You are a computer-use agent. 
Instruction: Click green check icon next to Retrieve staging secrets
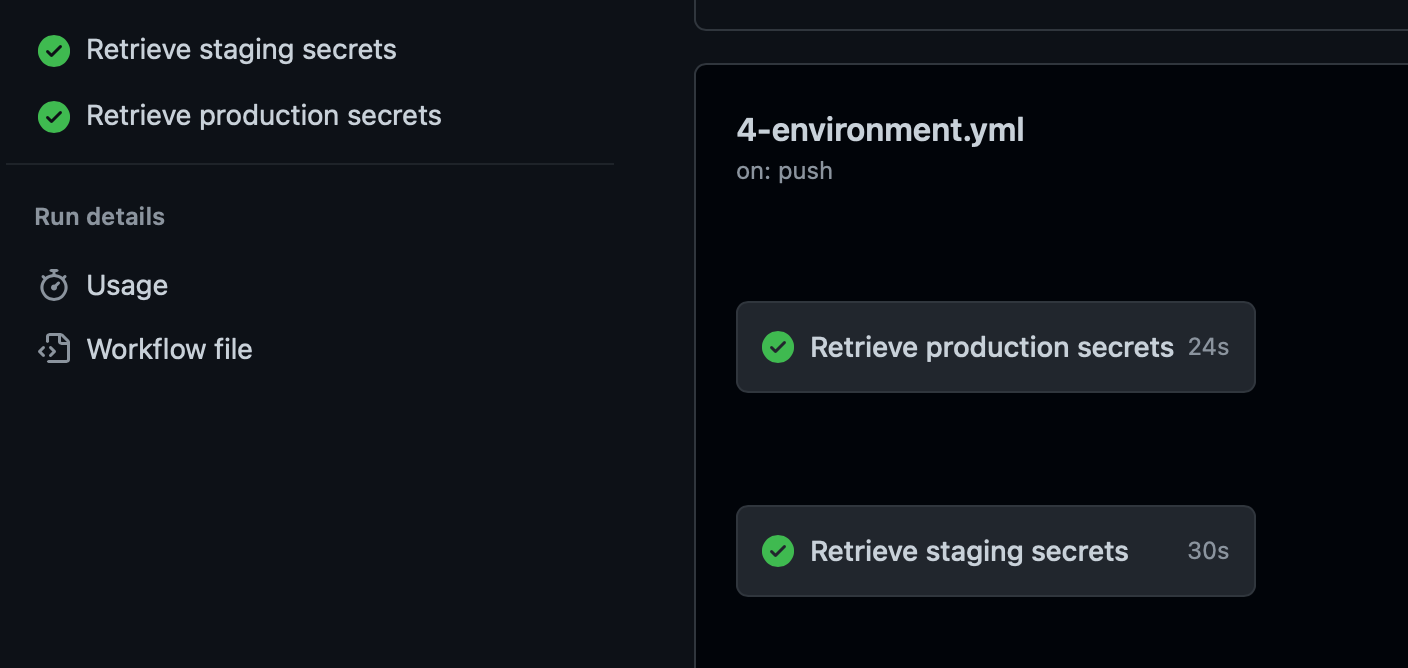tap(53, 50)
